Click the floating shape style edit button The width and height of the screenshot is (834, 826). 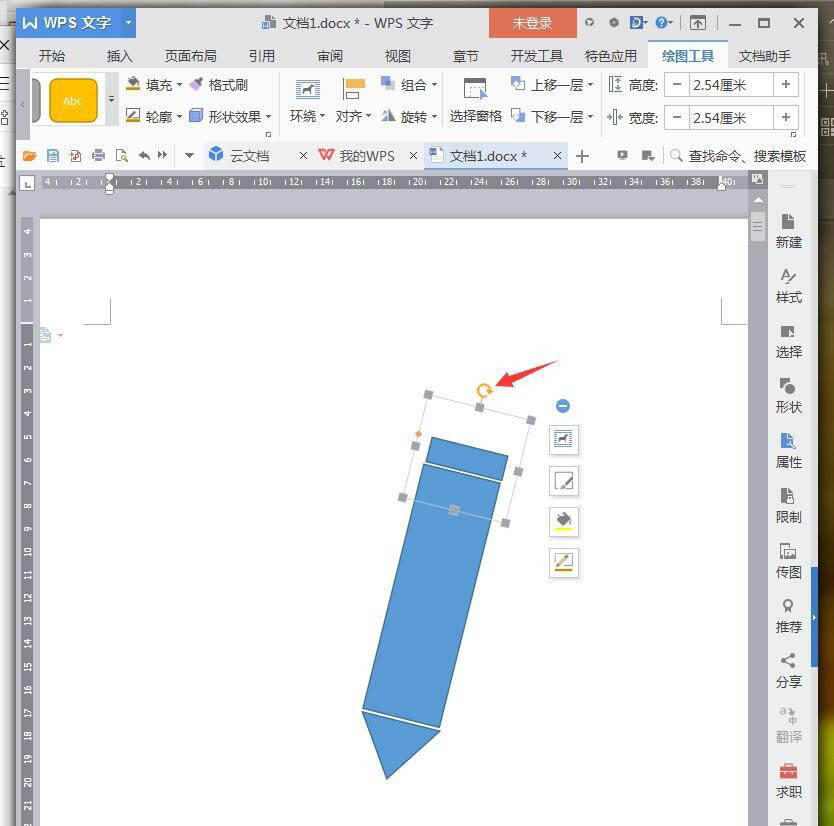(x=563, y=481)
